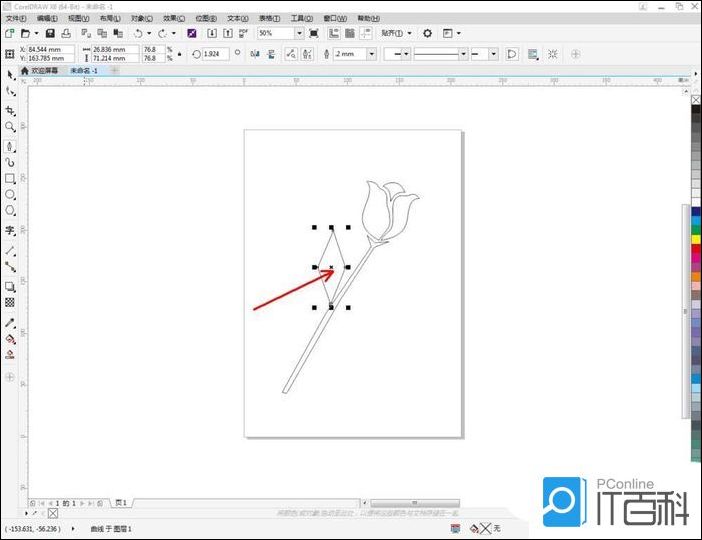Open the Open-file dropdown arrow
This screenshot has width=702, height=540.
36,33
